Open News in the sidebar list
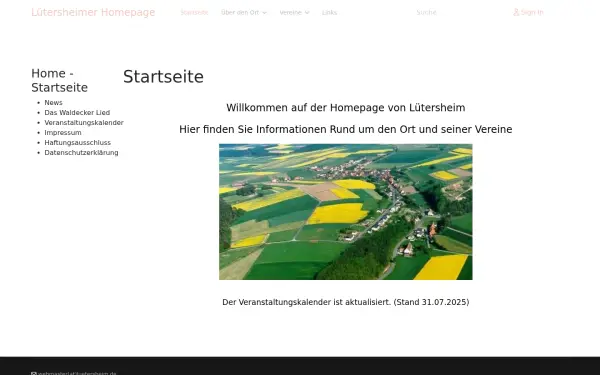Viewport: 600px width, 375px height. tap(53, 103)
